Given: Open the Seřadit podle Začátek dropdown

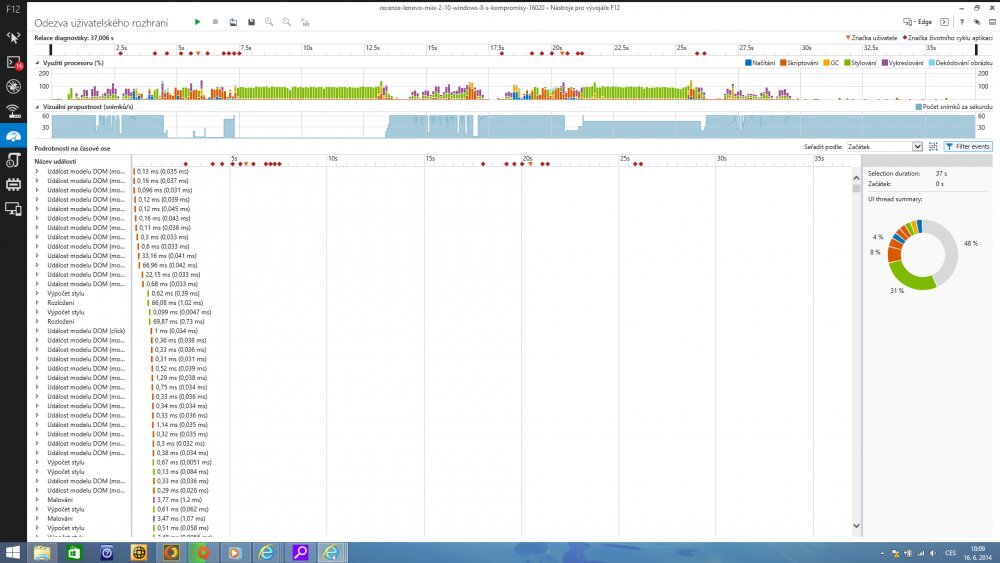Looking at the screenshot, I should [885, 147].
